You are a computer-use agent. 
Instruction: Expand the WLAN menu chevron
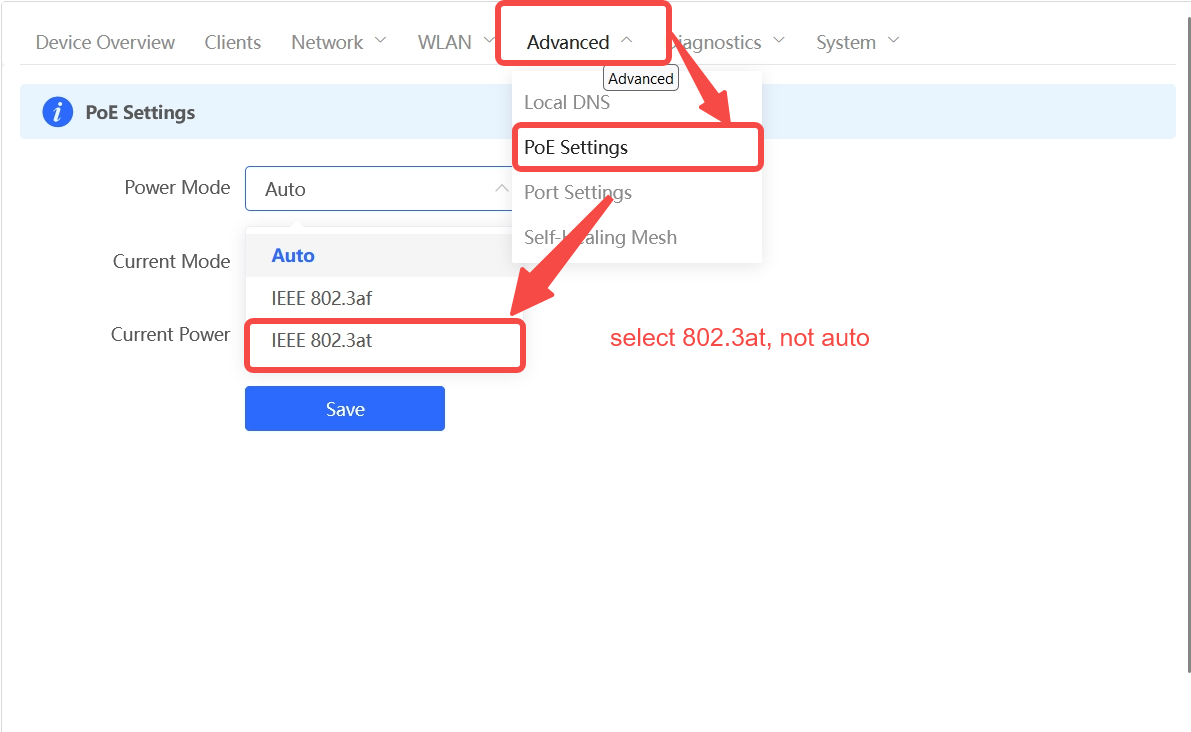point(488,41)
